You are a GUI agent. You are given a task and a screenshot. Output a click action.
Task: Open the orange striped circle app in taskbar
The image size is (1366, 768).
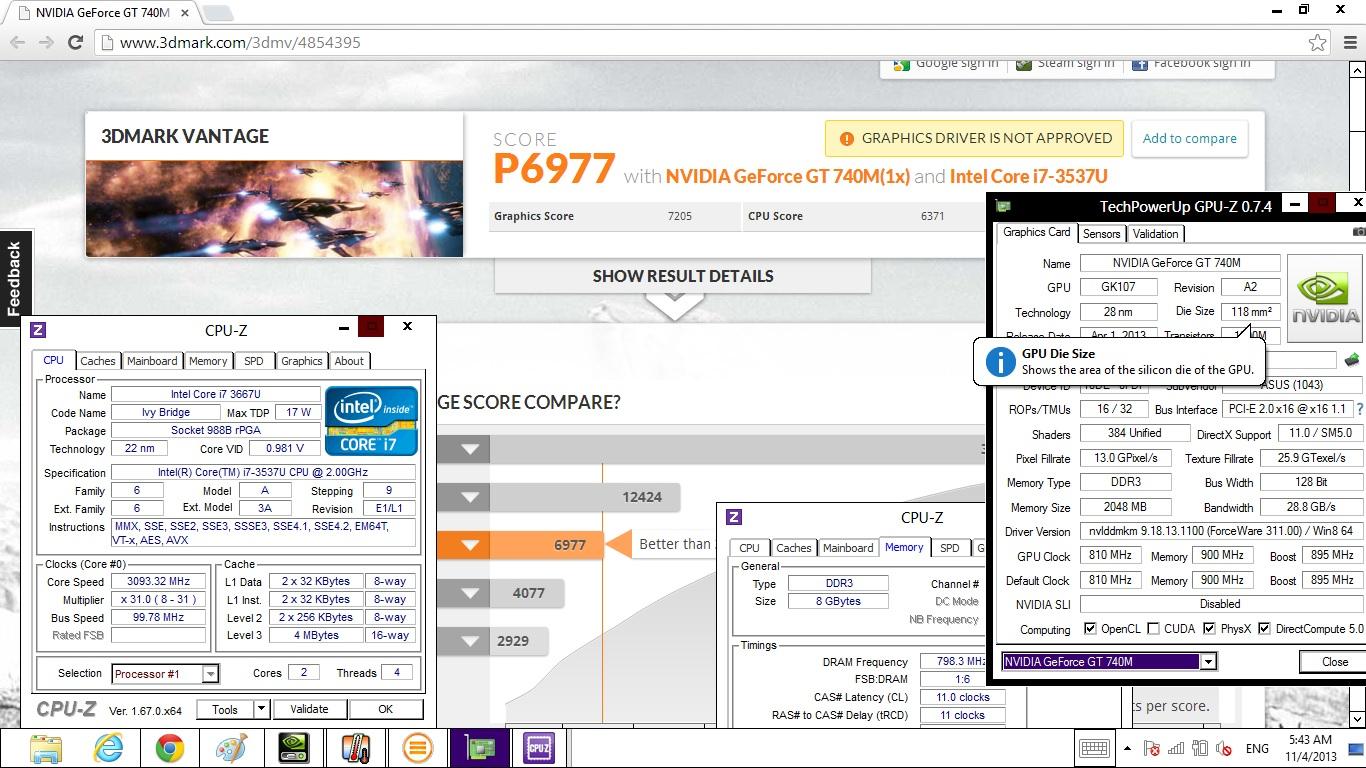click(x=417, y=748)
